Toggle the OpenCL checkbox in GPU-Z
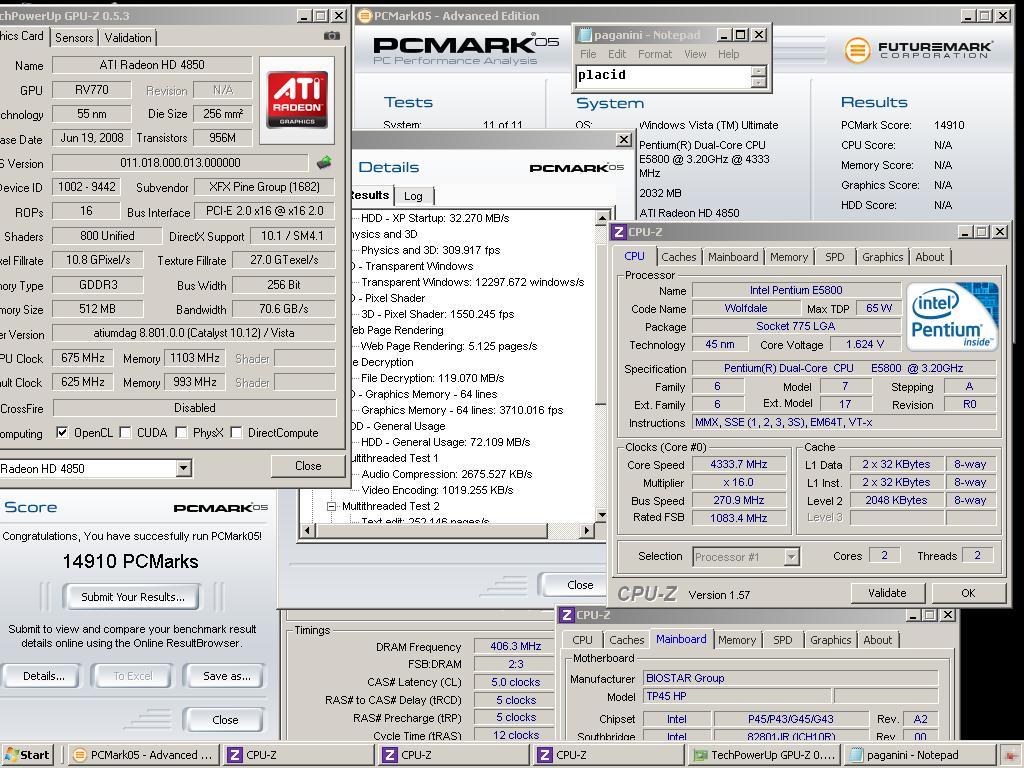Screen dimensions: 1024x768 [62, 432]
